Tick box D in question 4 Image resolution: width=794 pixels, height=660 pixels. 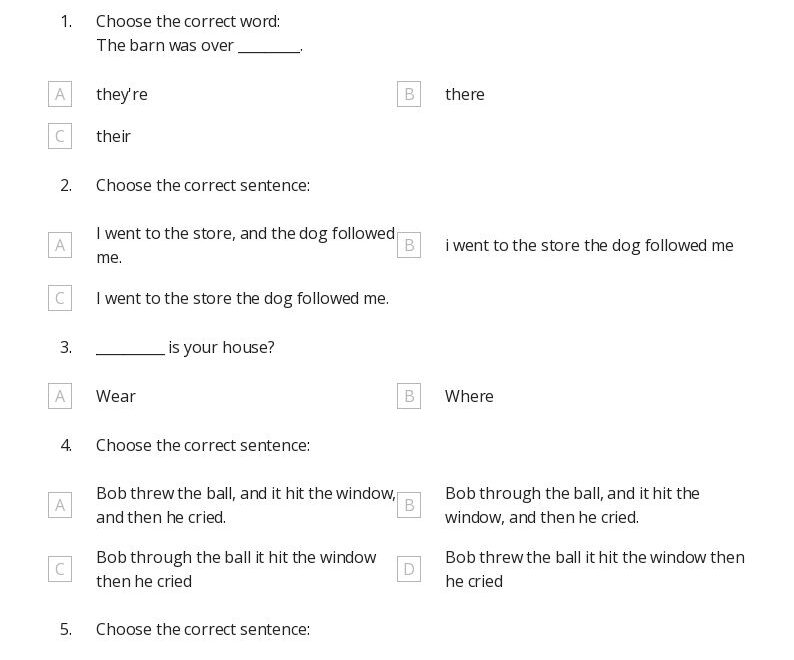coord(409,569)
